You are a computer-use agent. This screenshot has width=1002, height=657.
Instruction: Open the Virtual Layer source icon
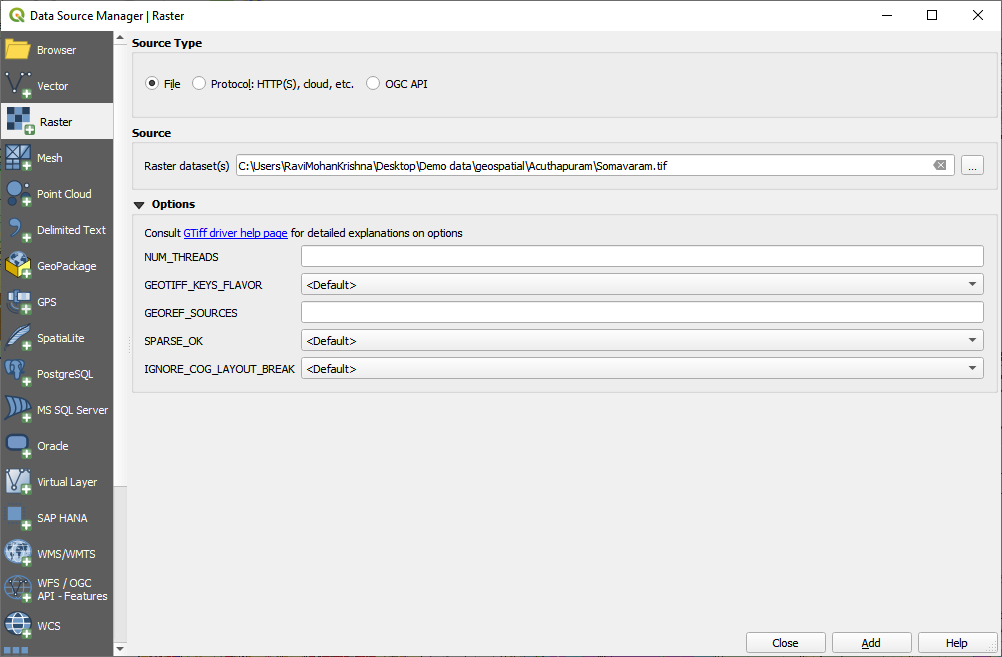18,482
